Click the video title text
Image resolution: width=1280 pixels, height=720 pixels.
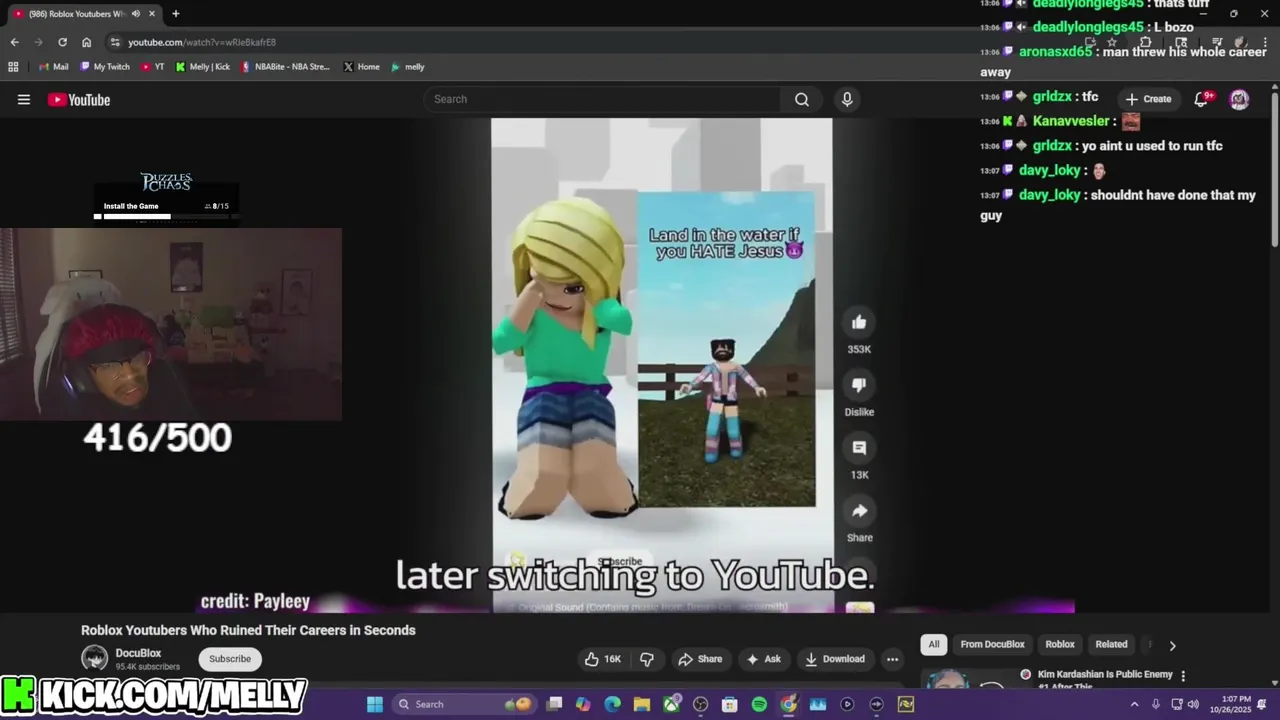pyautogui.click(x=248, y=630)
